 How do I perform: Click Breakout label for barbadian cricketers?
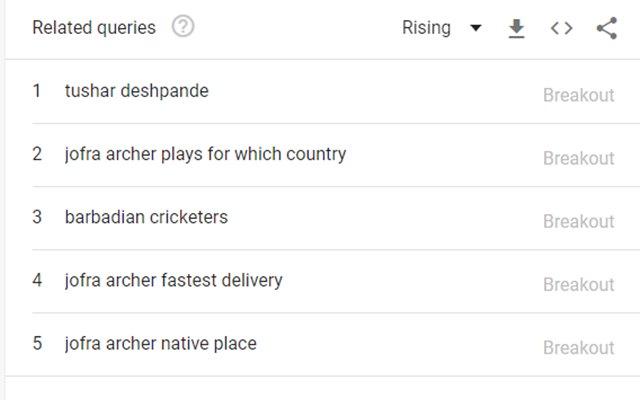pos(578,221)
